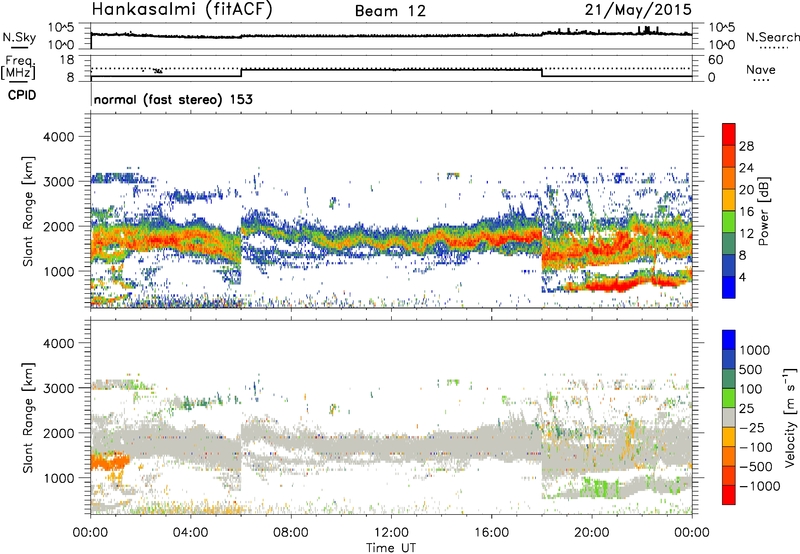This screenshot has width=800, height=554.
Task: Click the date '21/May/2015'
Action: (x=638, y=10)
